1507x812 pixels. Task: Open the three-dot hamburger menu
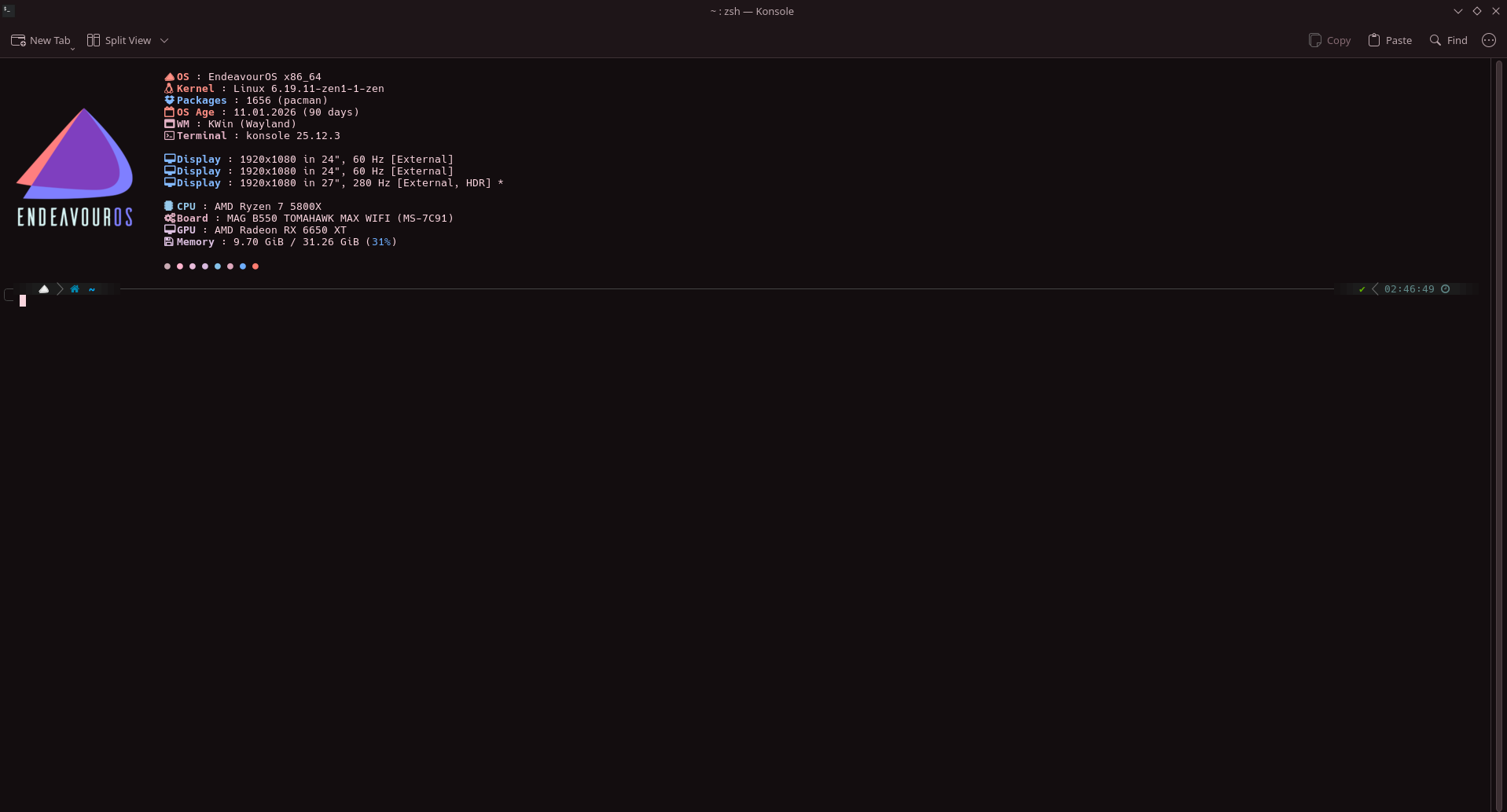coord(1489,40)
